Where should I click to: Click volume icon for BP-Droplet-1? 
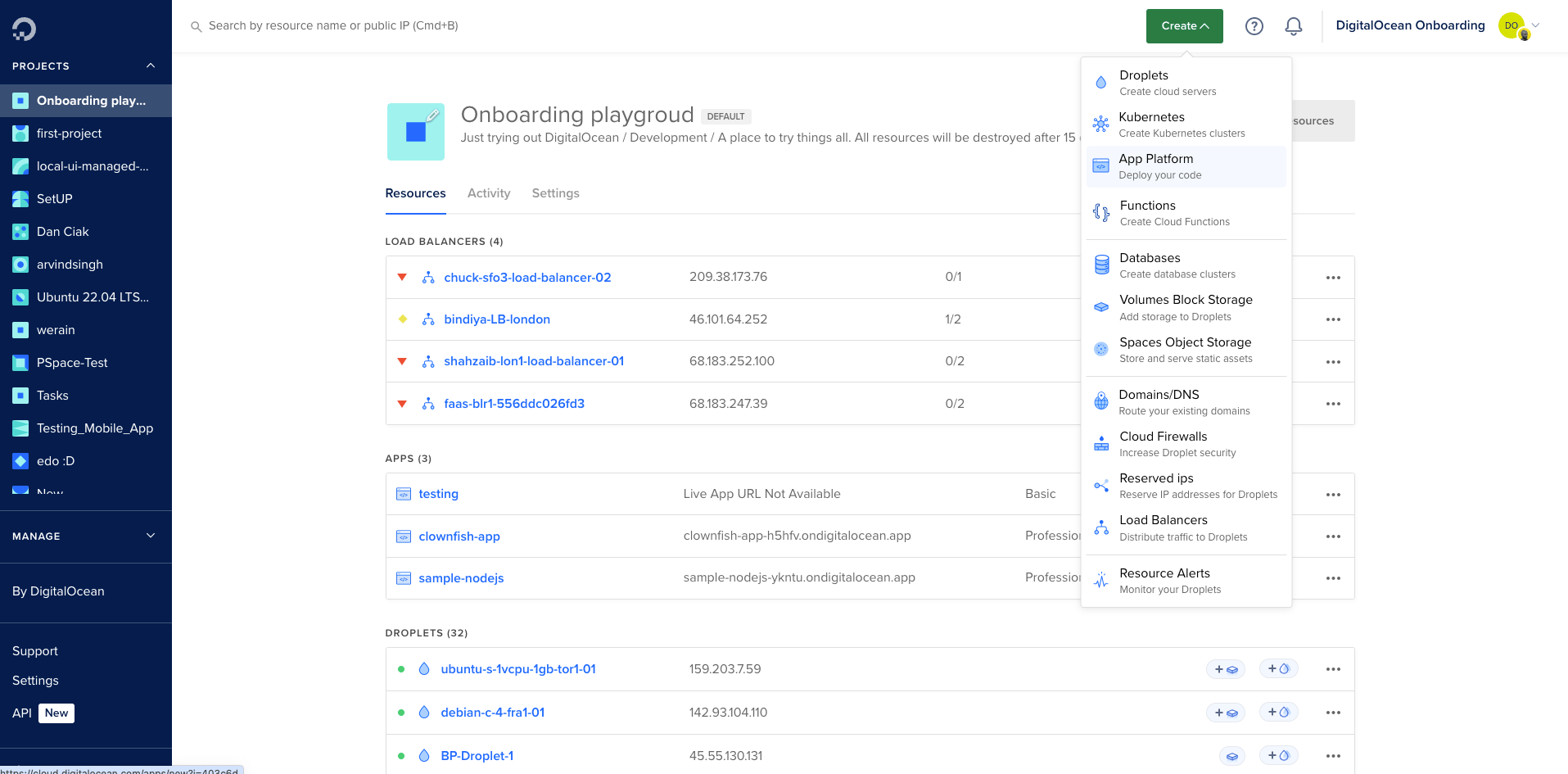pos(1232,756)
